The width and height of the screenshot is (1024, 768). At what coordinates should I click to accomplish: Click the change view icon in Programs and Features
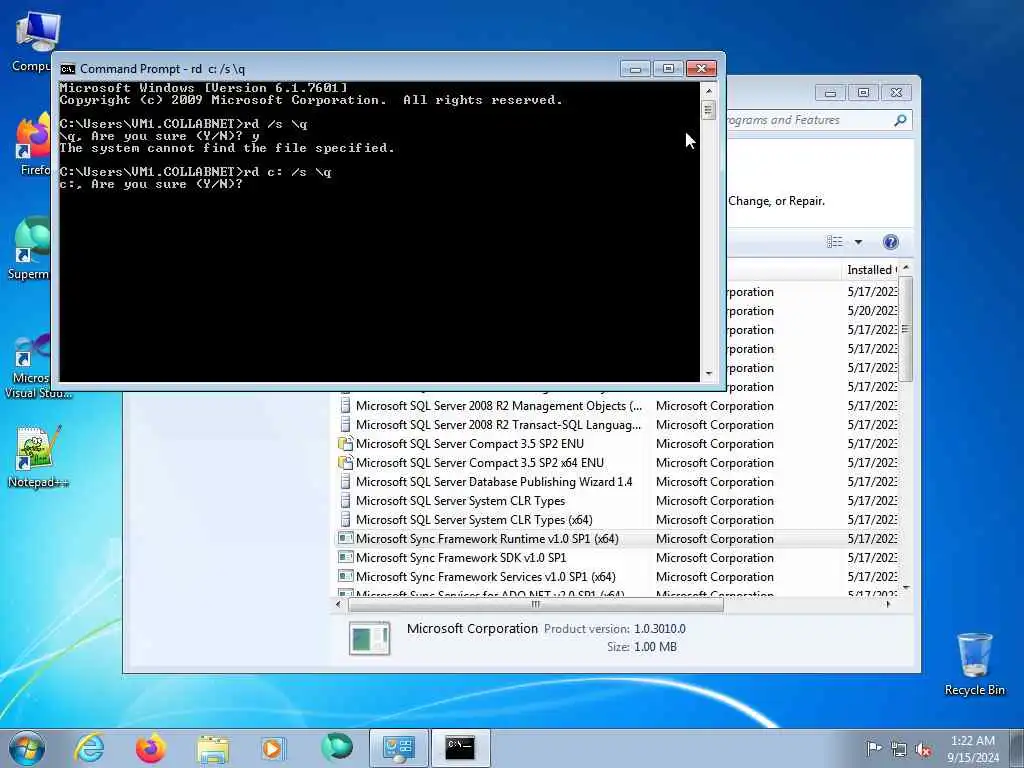point(835,242)
